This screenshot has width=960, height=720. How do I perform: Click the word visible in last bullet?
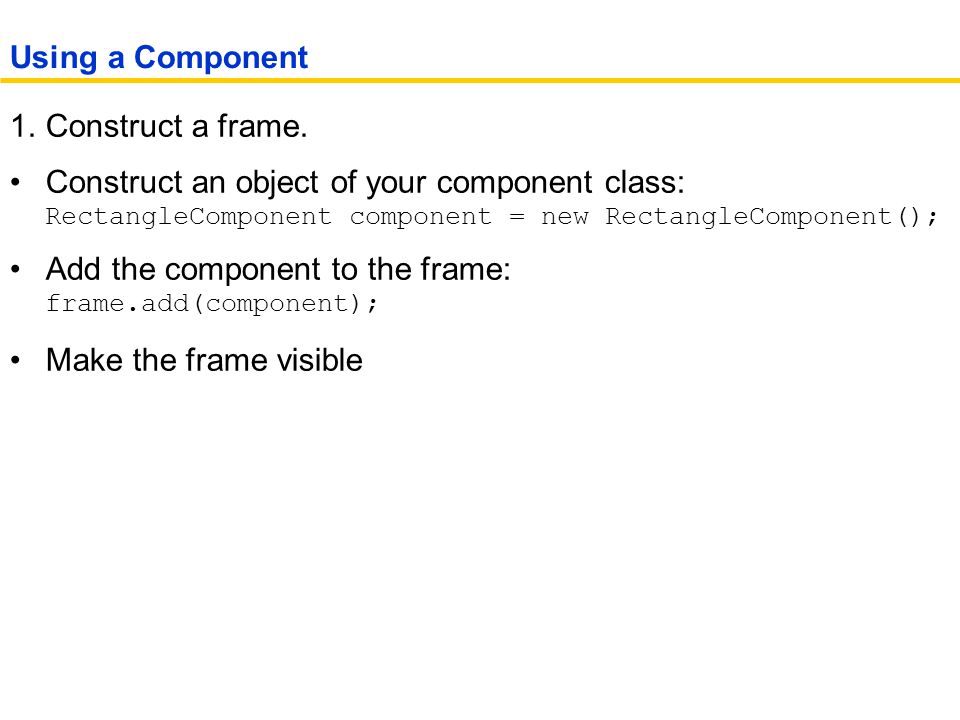point(320,360)
